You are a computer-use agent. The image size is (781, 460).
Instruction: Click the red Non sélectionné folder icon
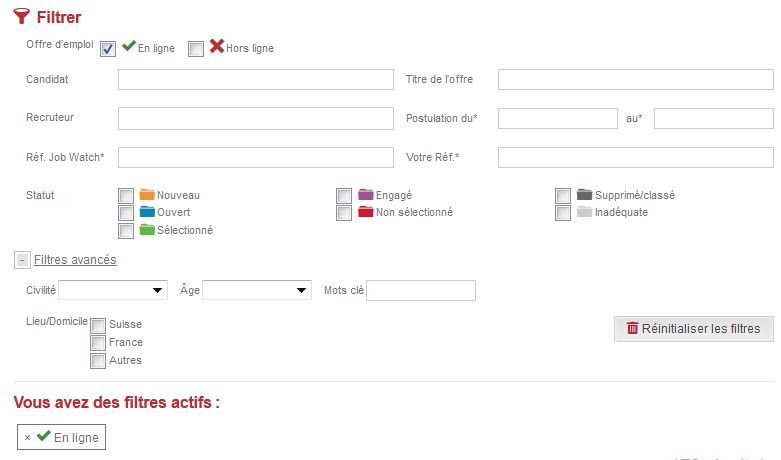366,212
